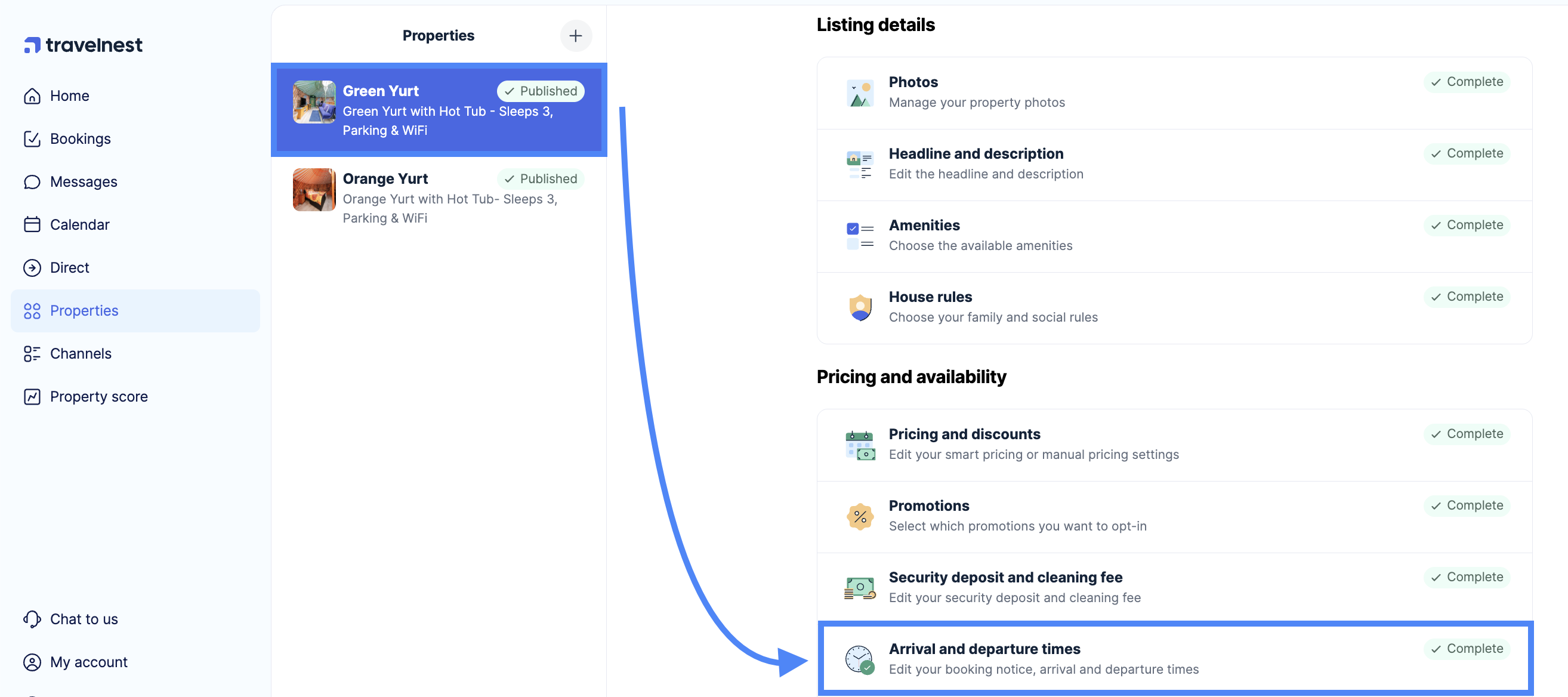The image size is (1568, 697).
Task: Select the Orange Yurt property thumbnail
Action: coord(314,190)
